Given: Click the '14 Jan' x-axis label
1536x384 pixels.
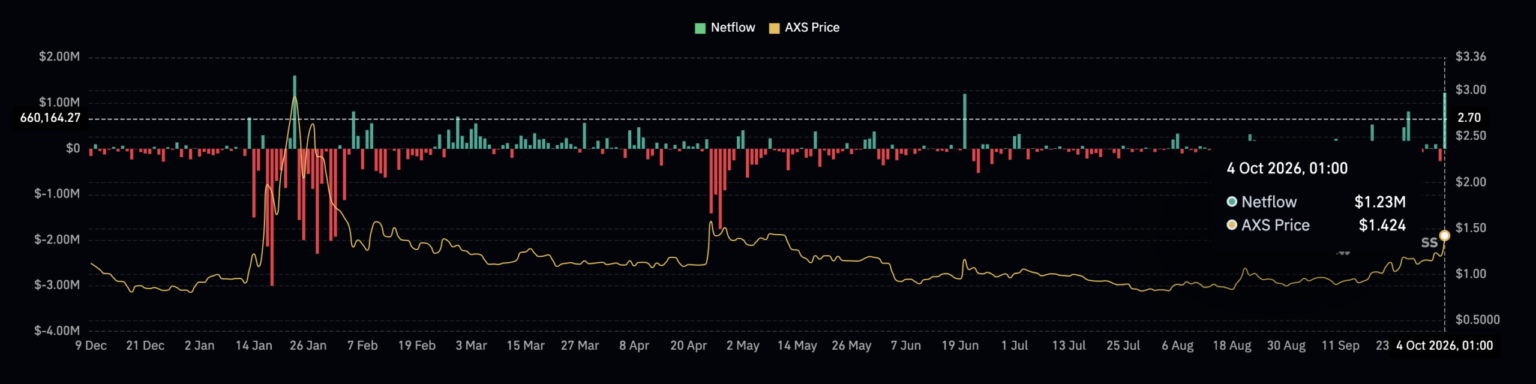Looking at the screenshot, I should (254, 346).
